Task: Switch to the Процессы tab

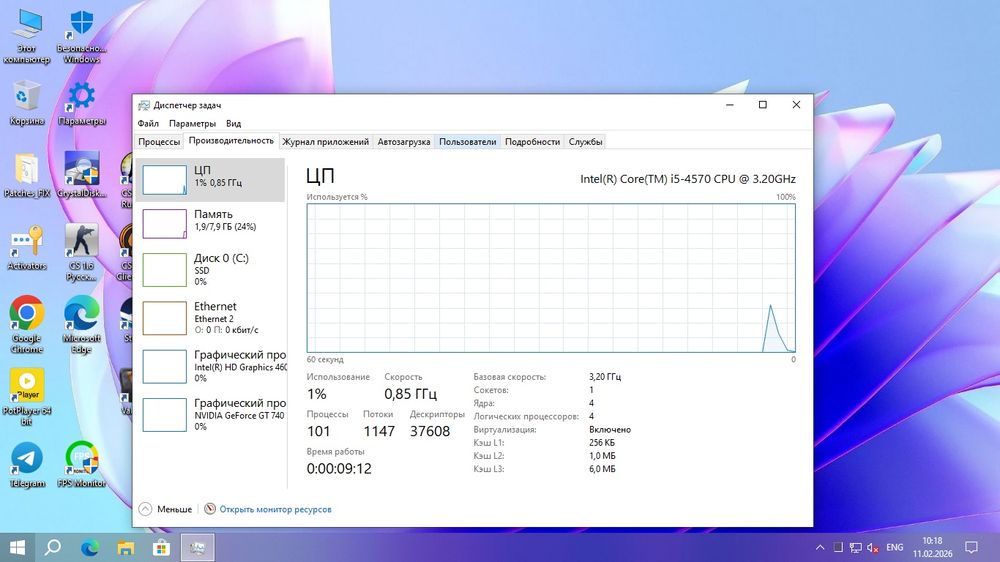Action: pyautogui.click(x=159, y=142)
